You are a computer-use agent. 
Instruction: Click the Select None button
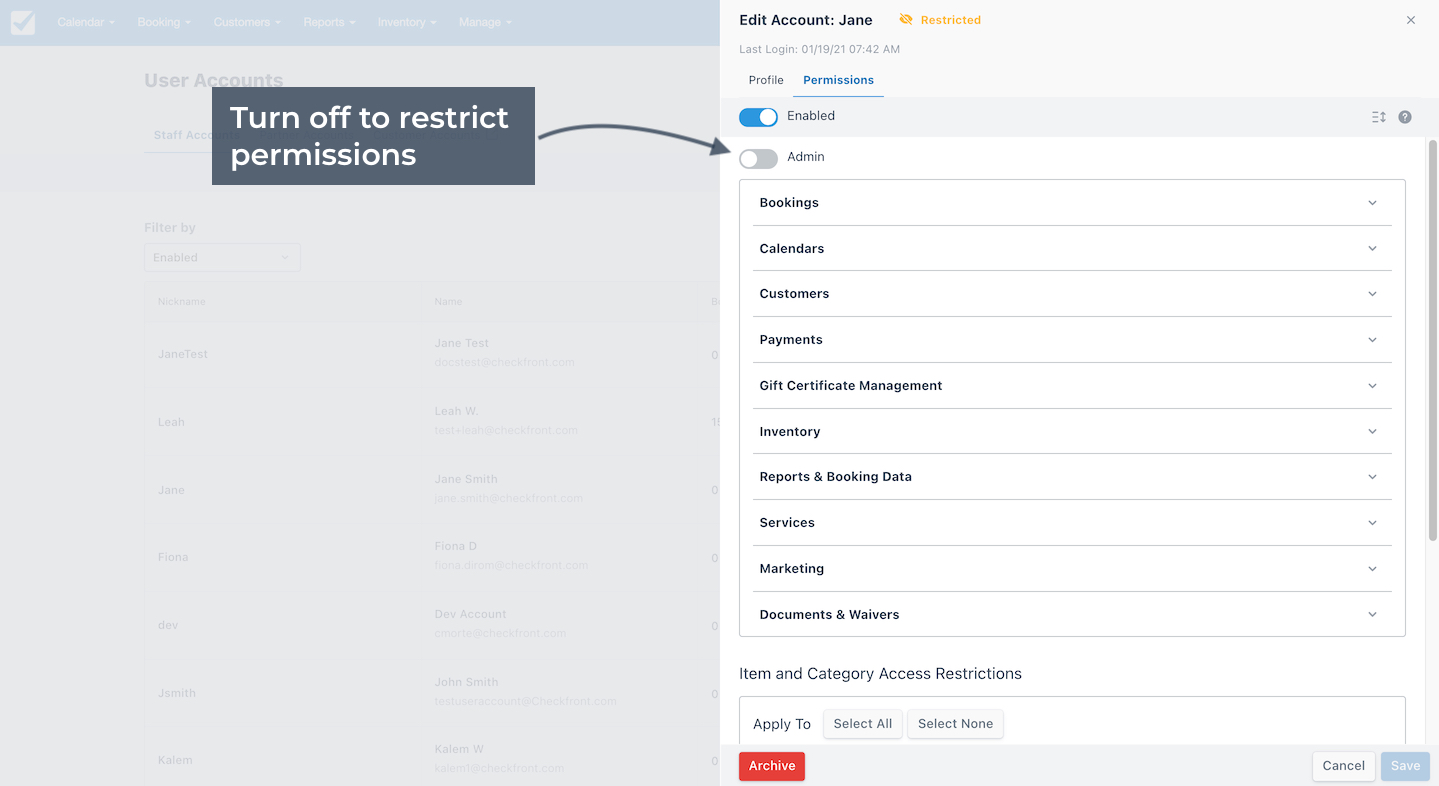[955, 724]
